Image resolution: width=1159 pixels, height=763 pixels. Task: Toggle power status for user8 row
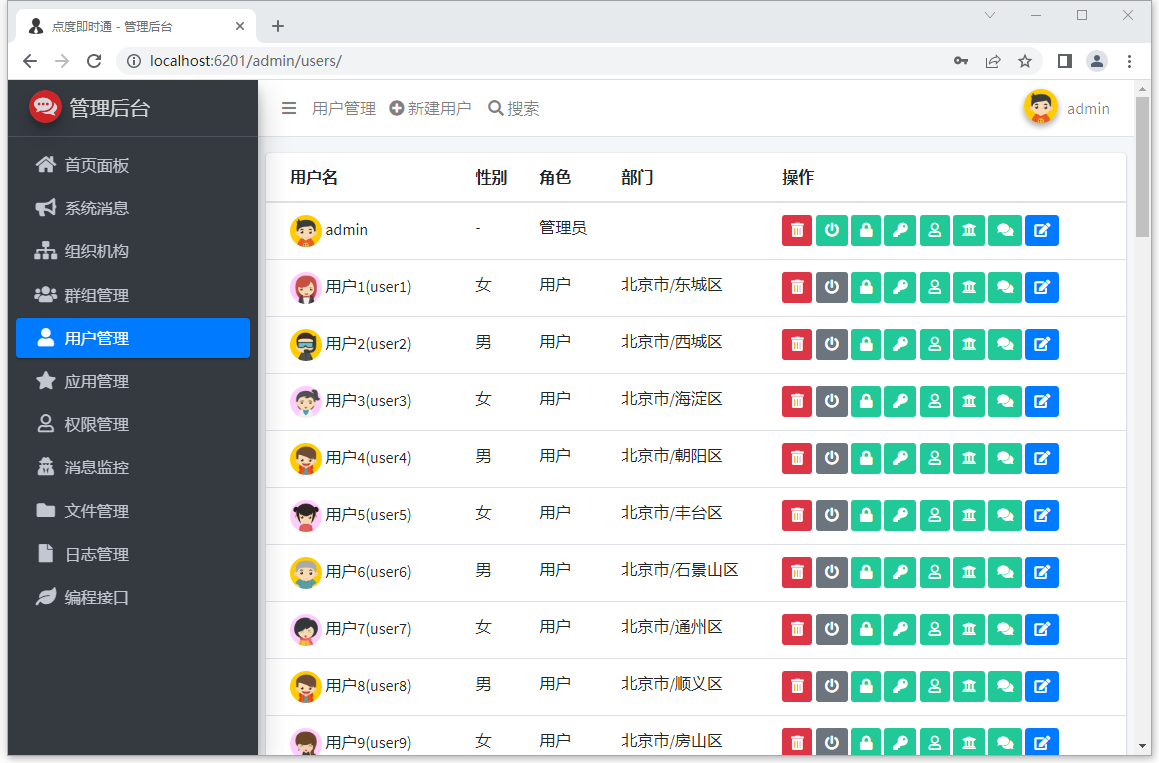[x=832, y=685]
